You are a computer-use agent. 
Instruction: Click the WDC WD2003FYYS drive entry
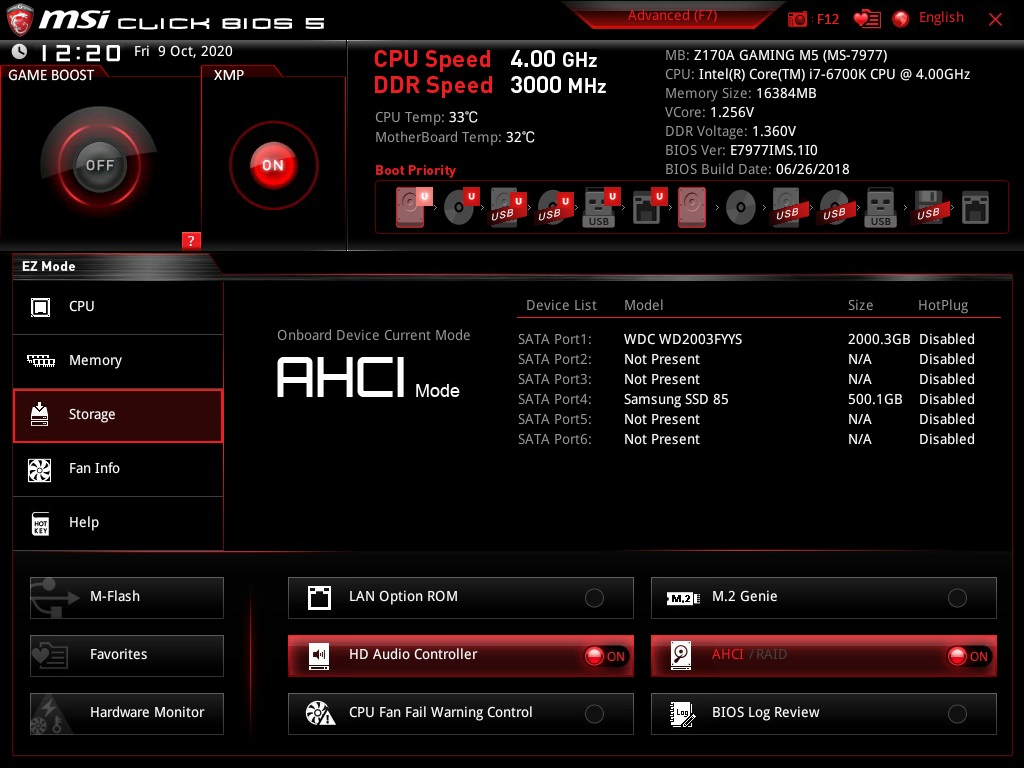[683, 340]
